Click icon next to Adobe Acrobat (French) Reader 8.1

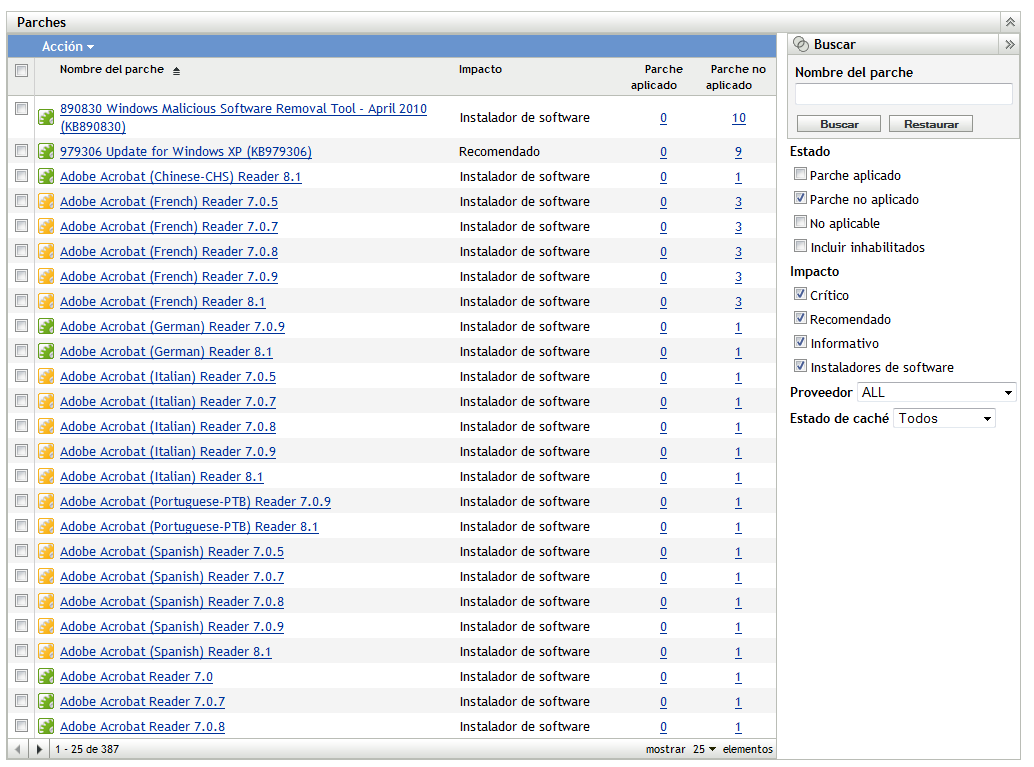[46, 302]
